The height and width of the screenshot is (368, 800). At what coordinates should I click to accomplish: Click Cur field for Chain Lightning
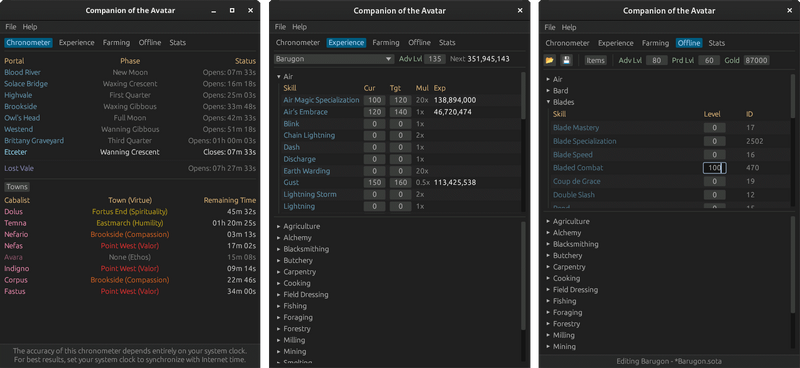coord(374,135)
